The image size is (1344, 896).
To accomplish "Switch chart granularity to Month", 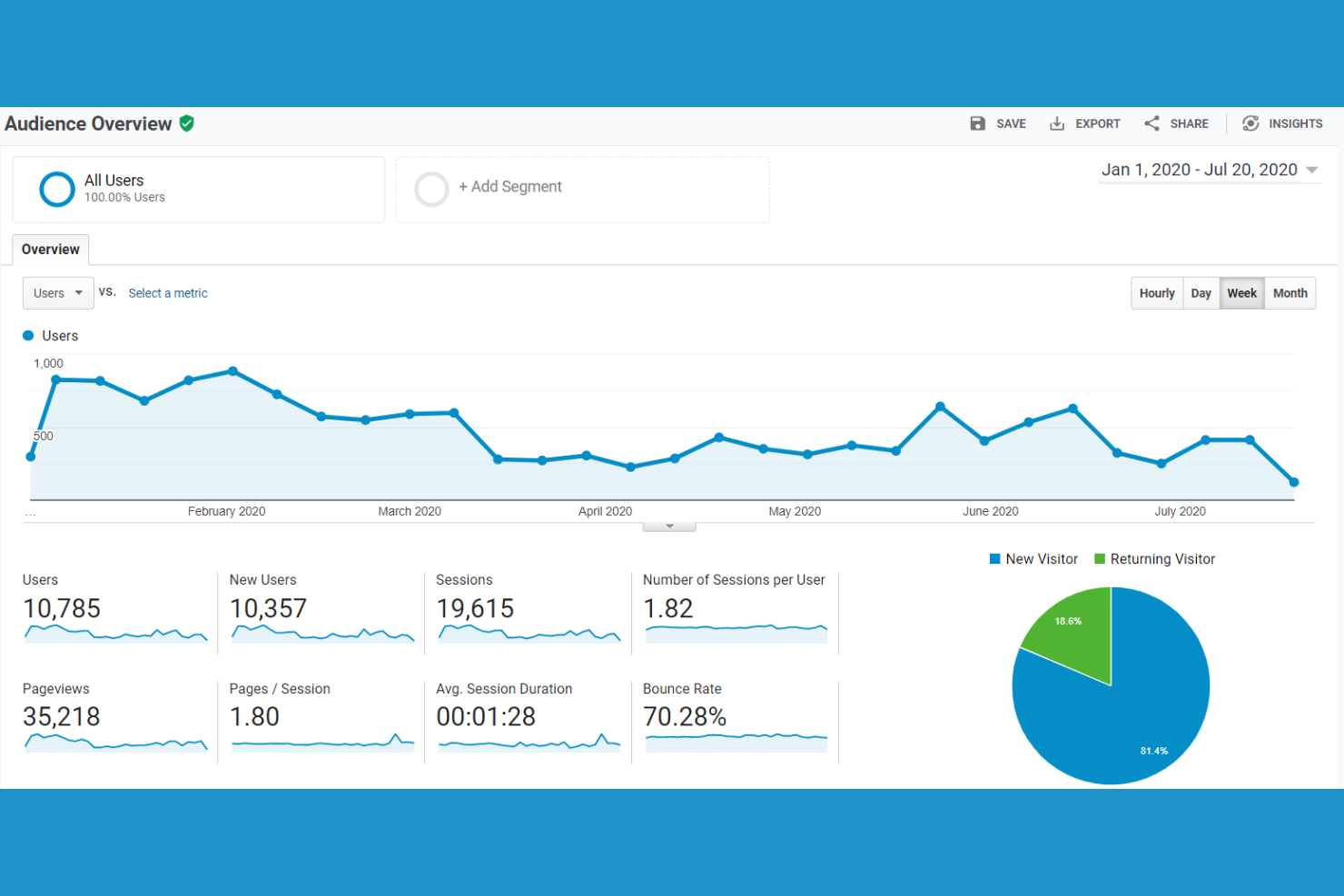I will pyautogui.click(x=1290, y=292).
